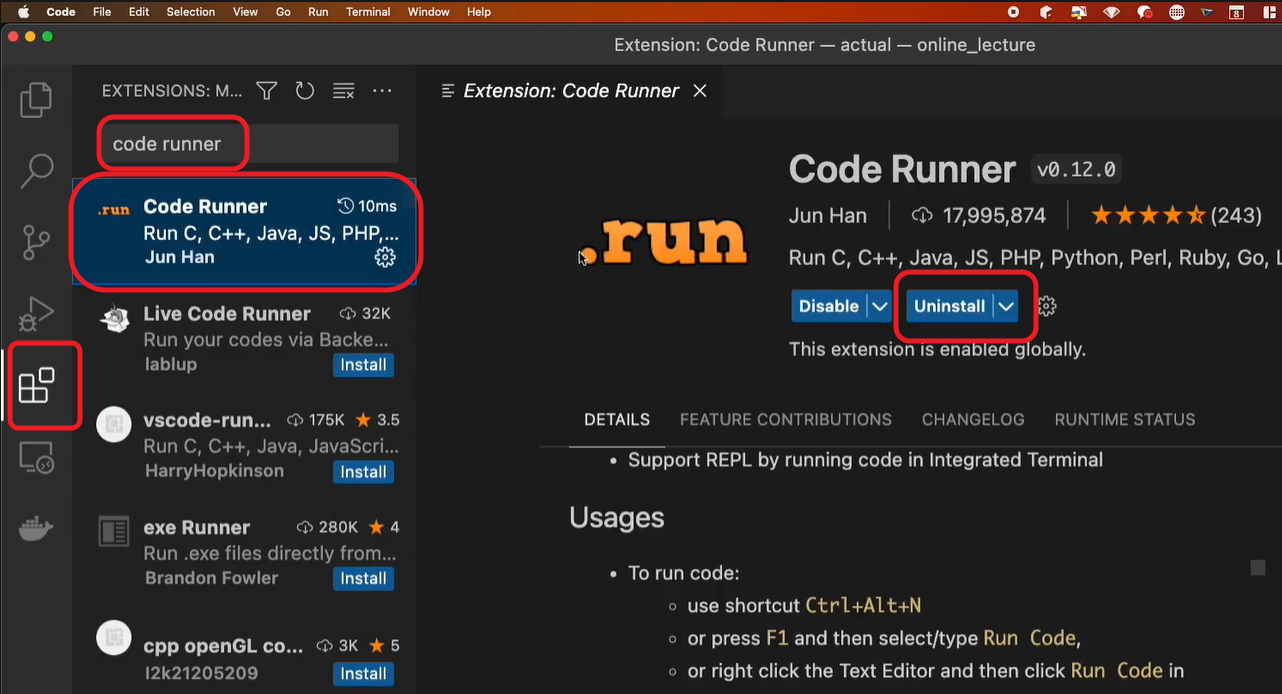Click the v0.12.0 version badge

(x=1076, y=170)
